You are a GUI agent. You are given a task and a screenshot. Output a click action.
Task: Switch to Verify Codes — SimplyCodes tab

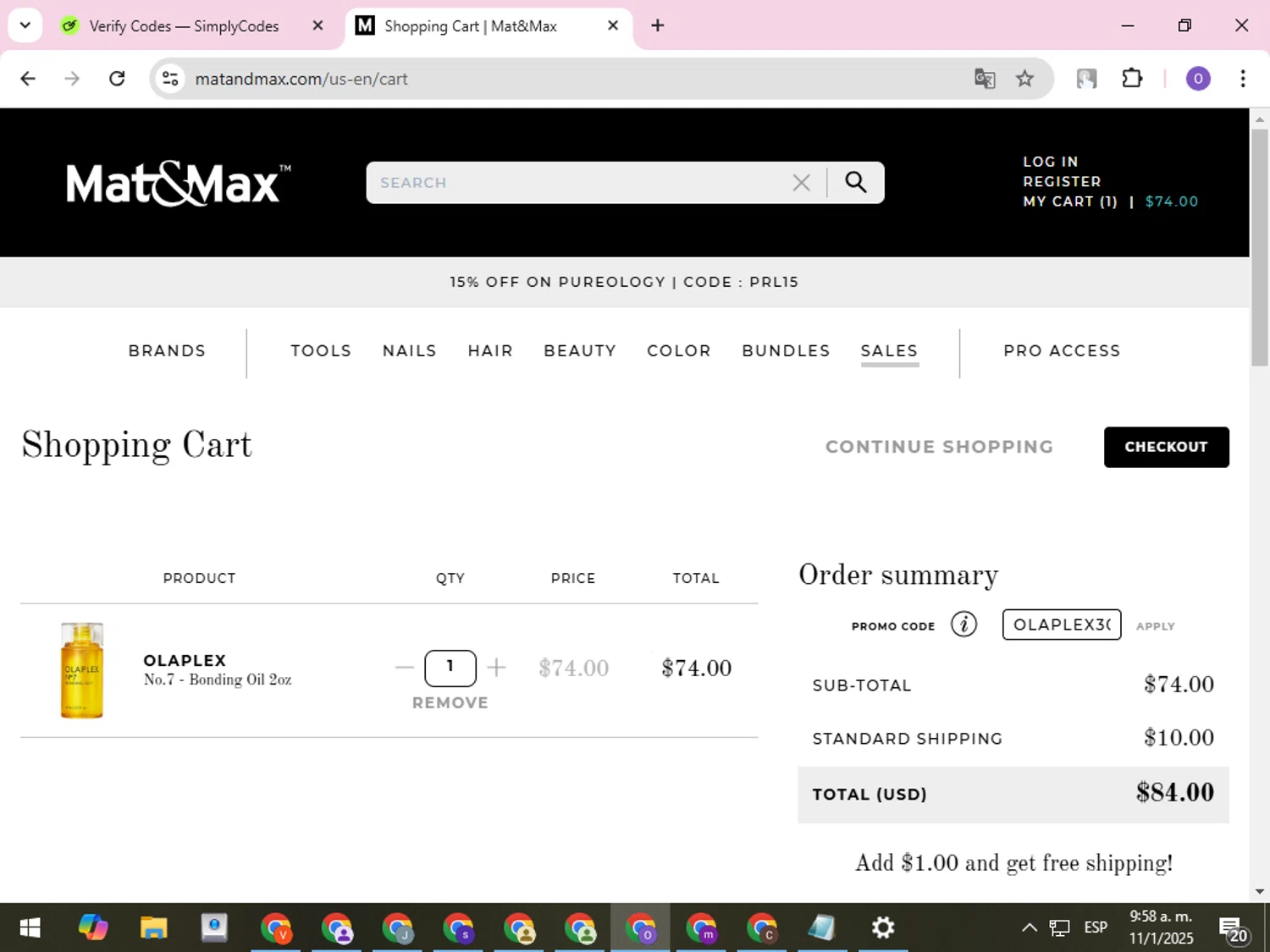[x=184, y=26]
